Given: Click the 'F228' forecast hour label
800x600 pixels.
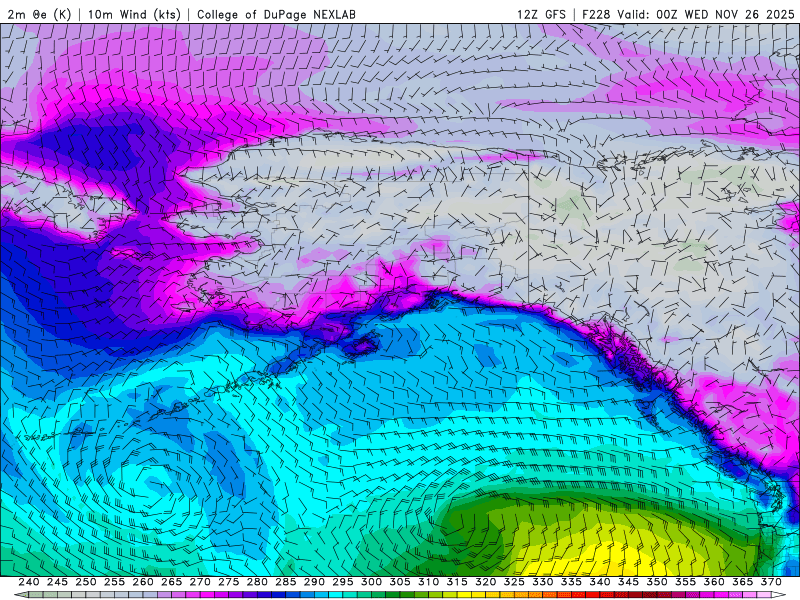Looking at the screenshot, I should (x=596, y=14).
